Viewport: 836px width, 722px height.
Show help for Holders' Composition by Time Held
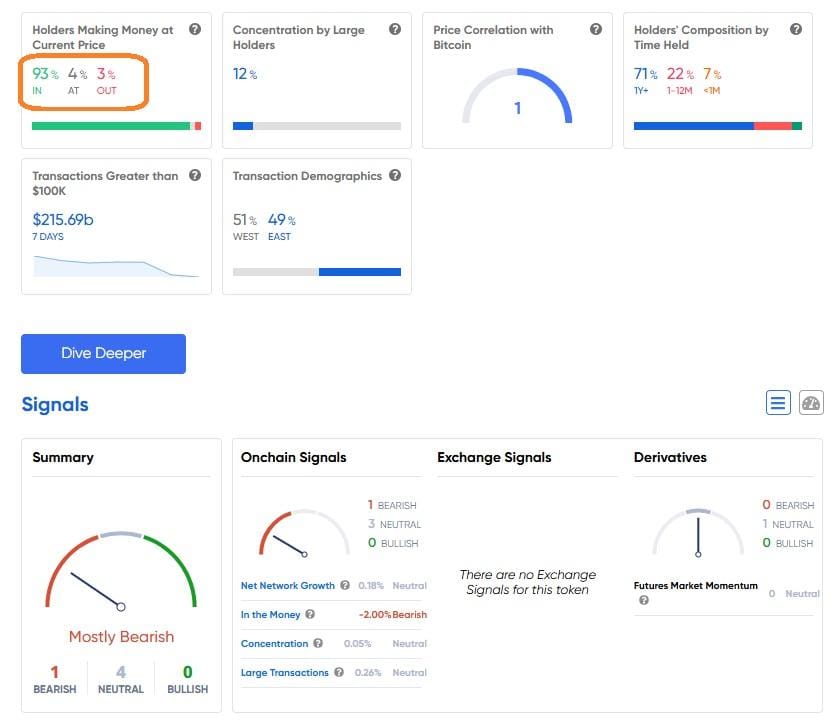pyautogui.click(x=796, y=30)
